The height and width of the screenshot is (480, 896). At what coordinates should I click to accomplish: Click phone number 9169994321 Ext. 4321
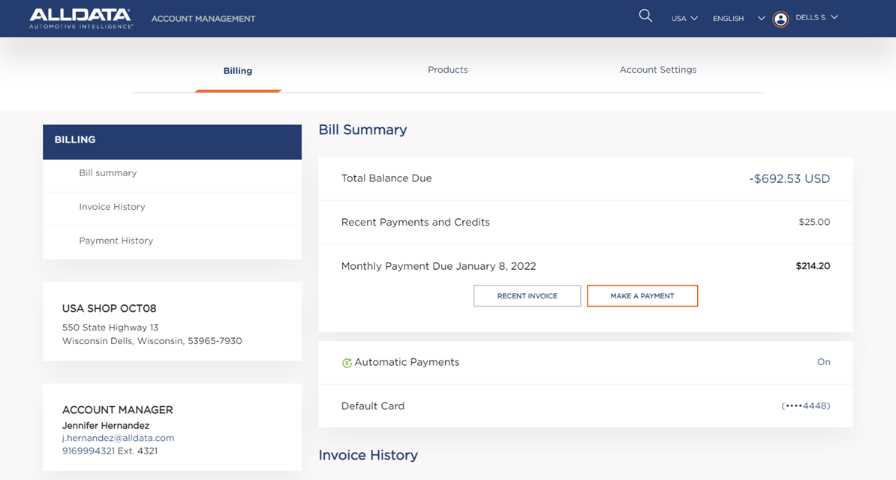pos(110,451)
